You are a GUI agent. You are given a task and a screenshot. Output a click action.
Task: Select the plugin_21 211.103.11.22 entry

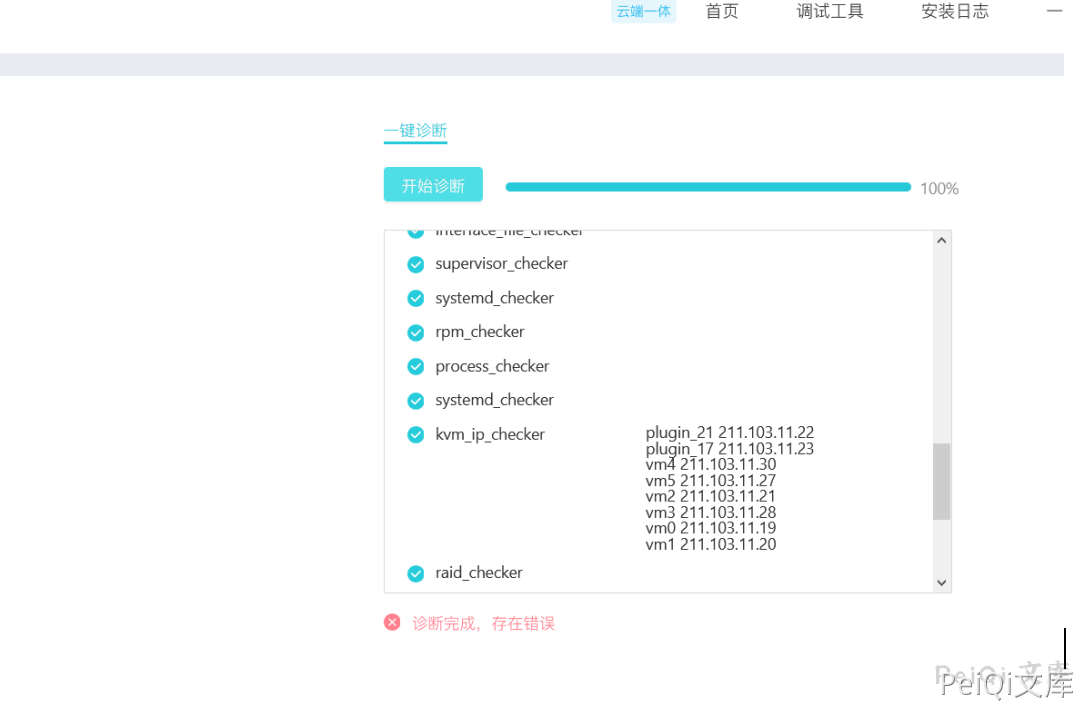point(730,432)
